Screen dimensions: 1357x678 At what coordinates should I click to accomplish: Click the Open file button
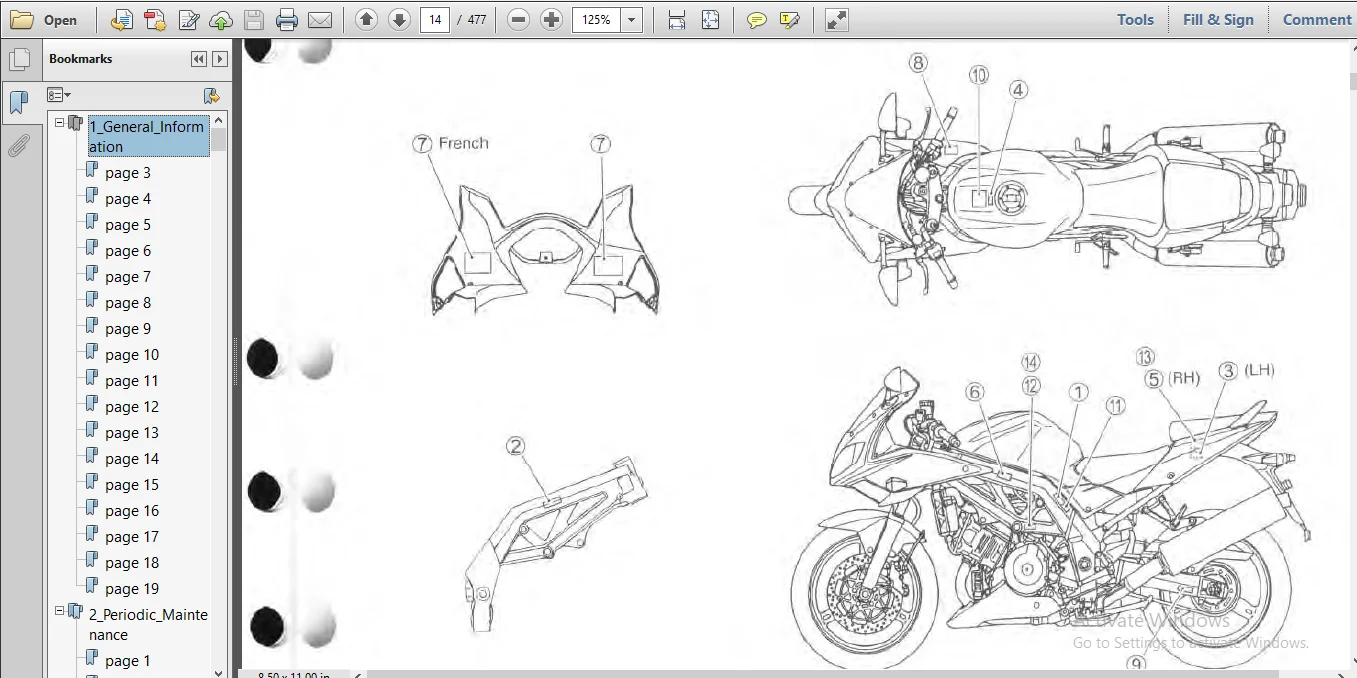[44, 20]
